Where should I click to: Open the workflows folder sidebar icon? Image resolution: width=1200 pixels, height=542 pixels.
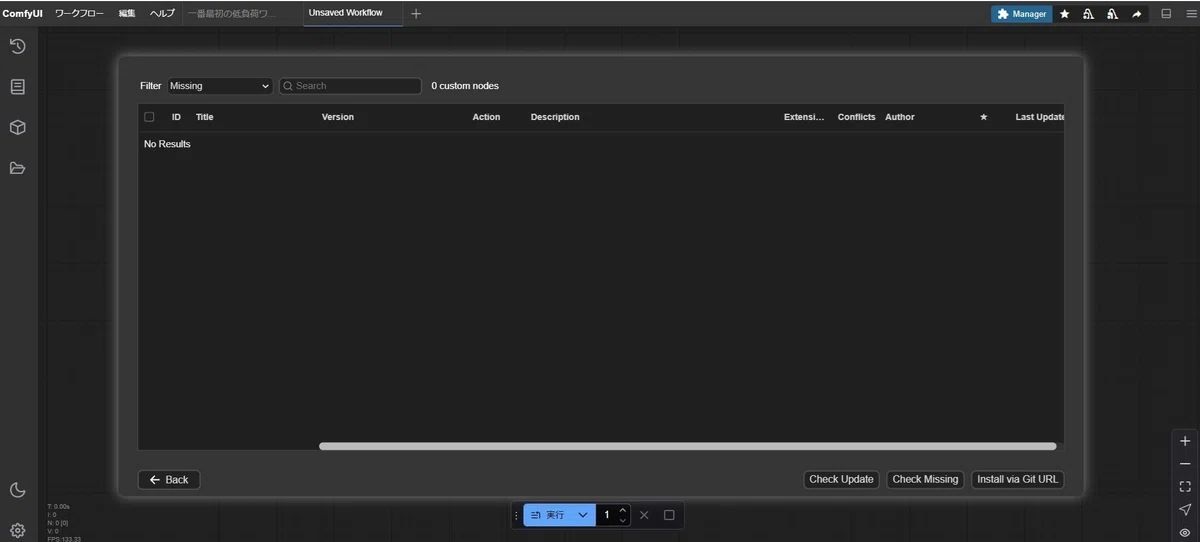coord(17,168)
